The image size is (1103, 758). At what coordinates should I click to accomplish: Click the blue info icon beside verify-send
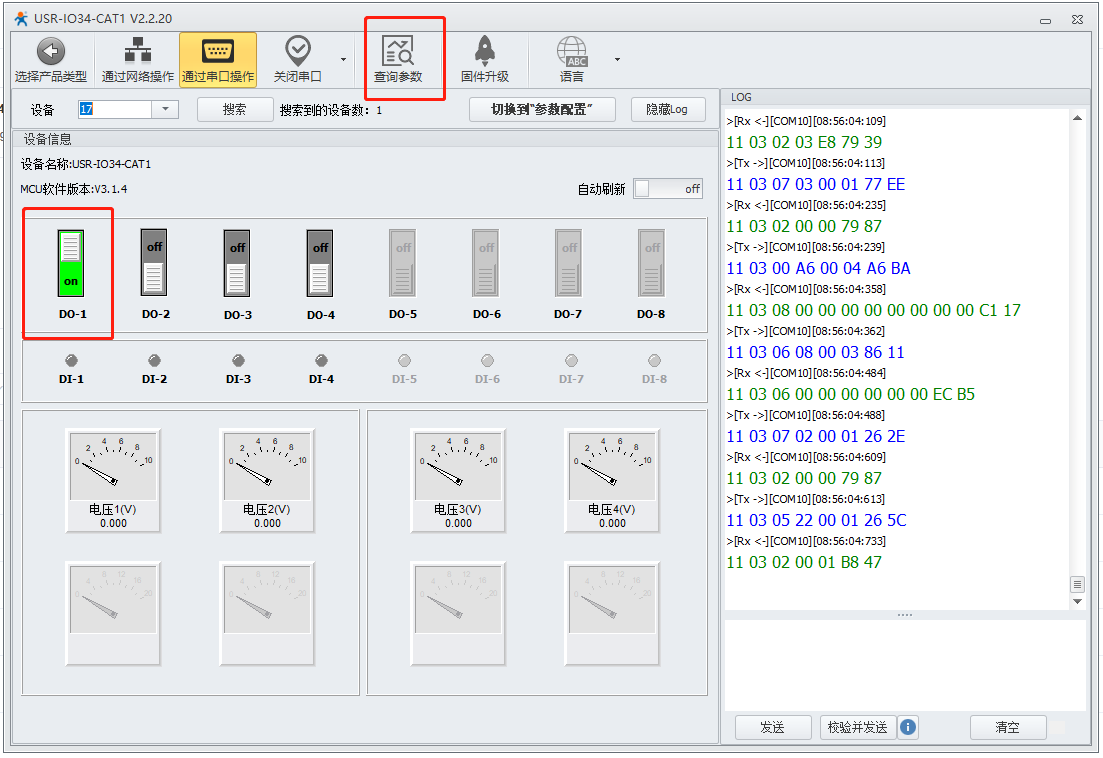pos(908,727)
